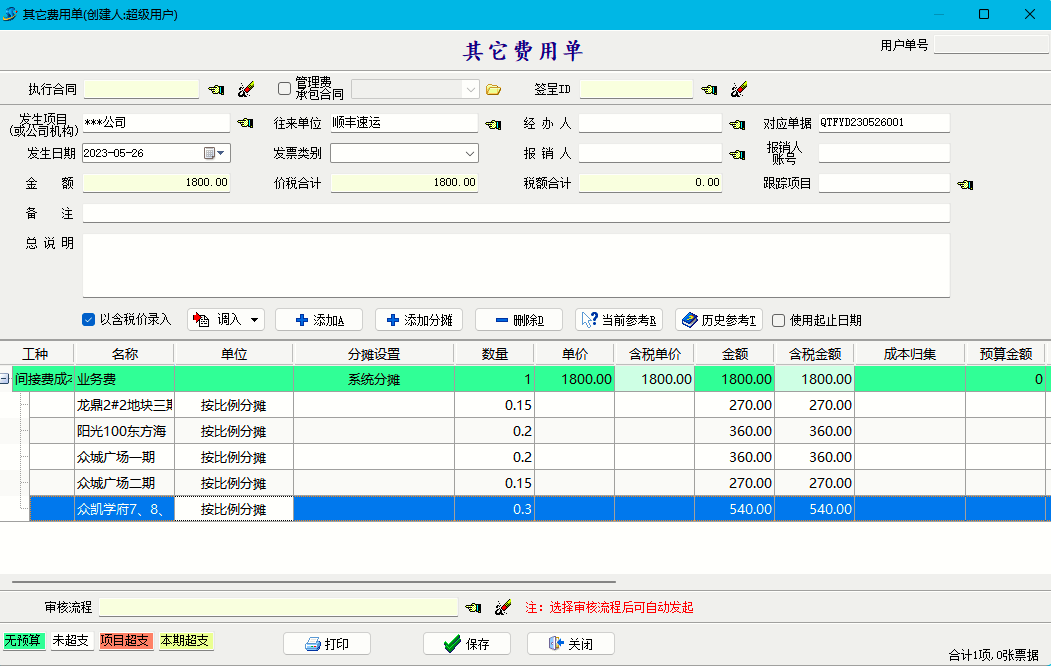Image resolution: width=1051 pixels, height=666 pixels.
Task: Click the lookup hand icon beside 执行合同
Action: [x=216, y=90]
